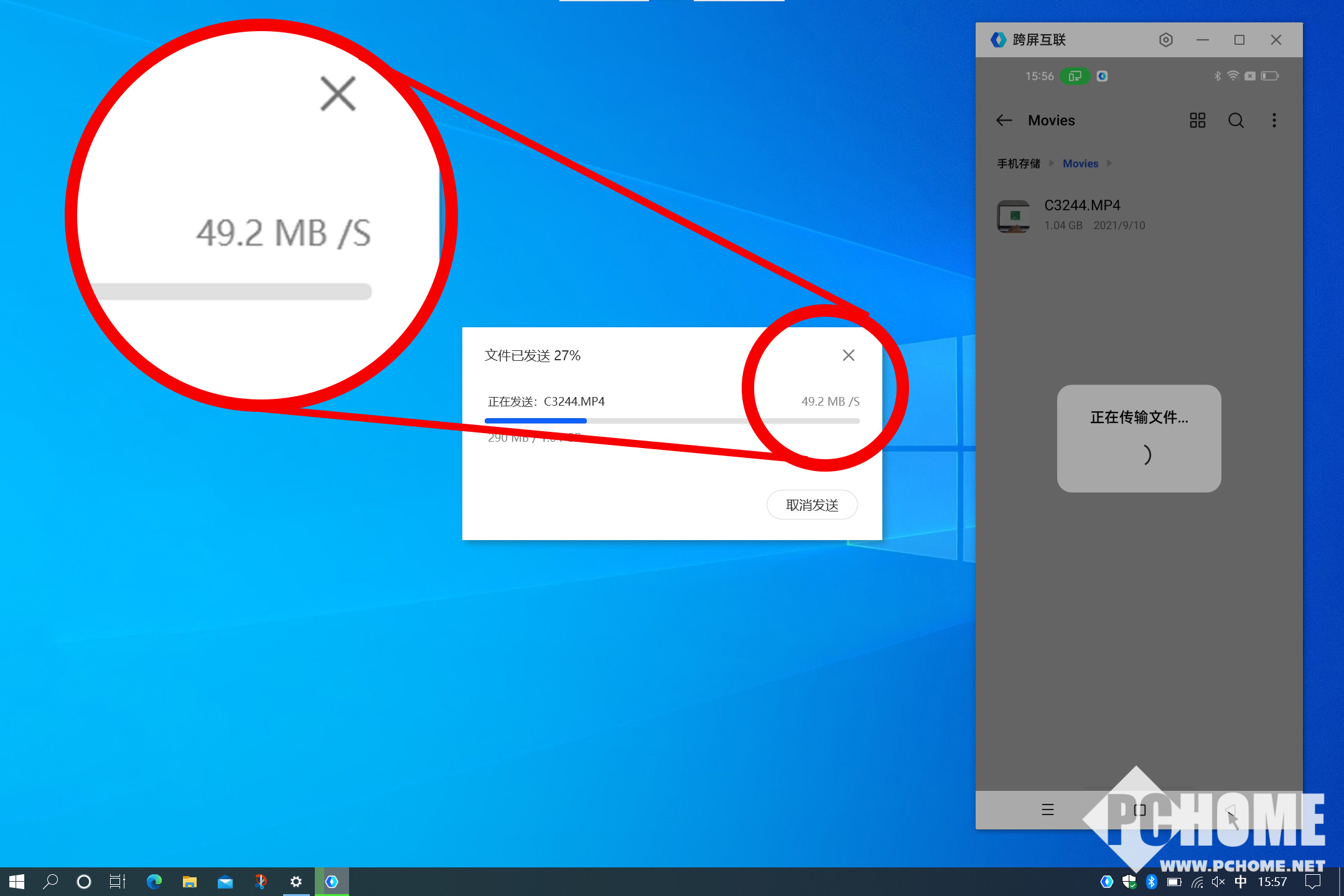Open Task View on the taskbar

117,882
